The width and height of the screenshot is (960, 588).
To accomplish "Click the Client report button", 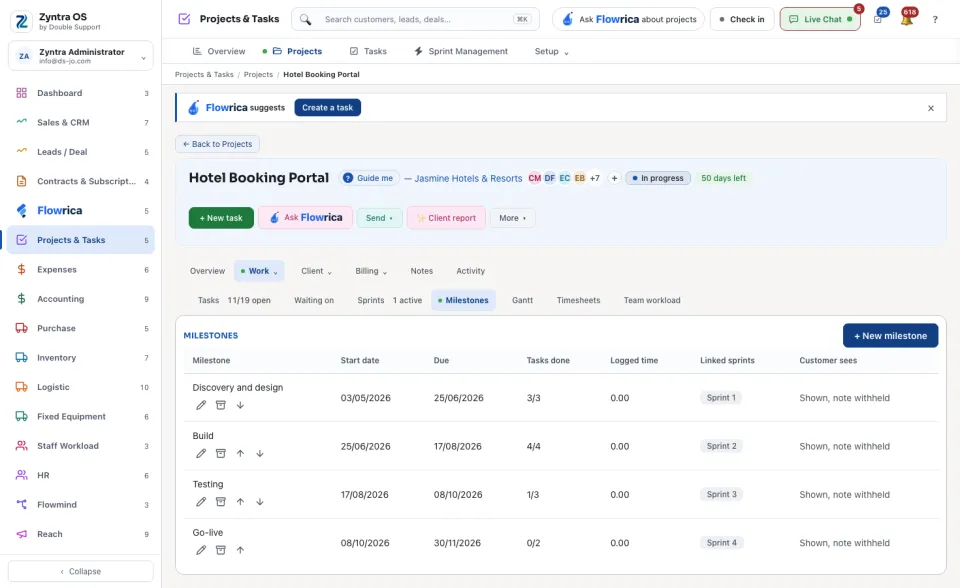I will [x=446, y=218].
